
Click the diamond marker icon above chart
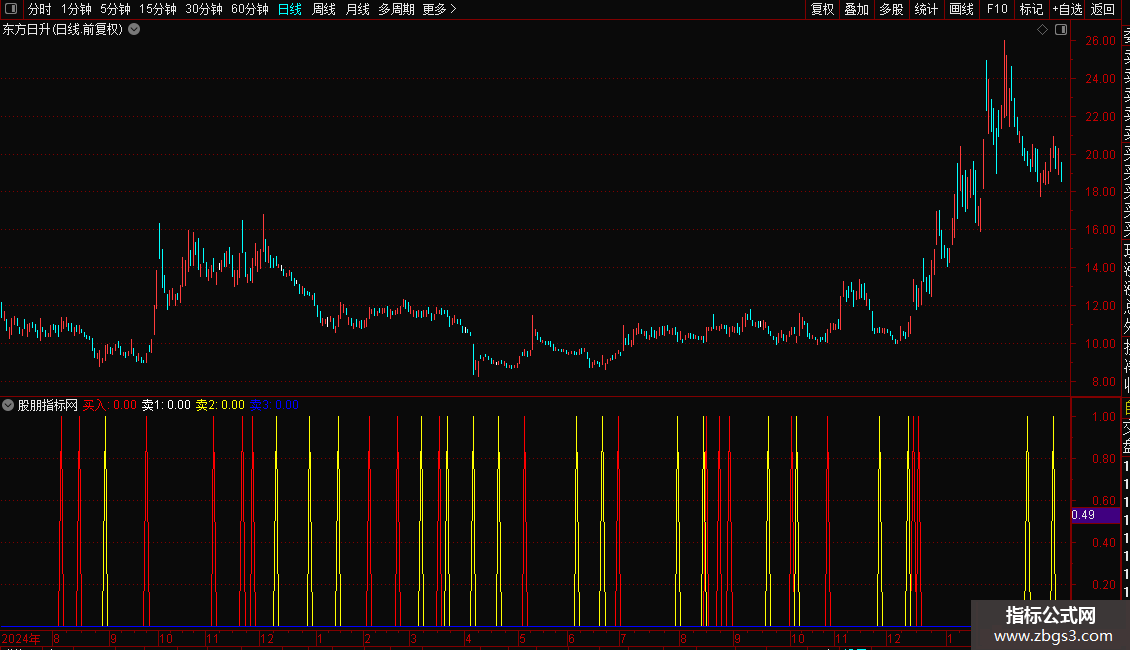click(1042, 30)
